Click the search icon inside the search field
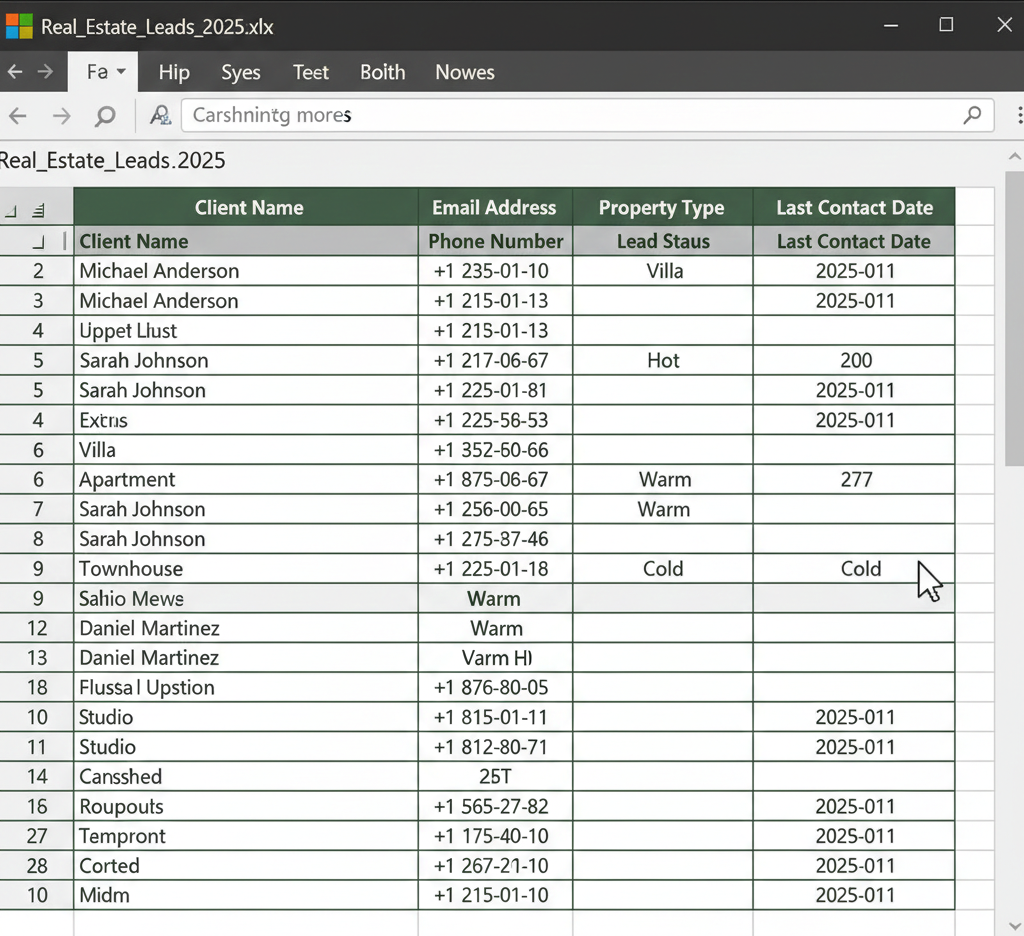Image resolution: width=1024 pixels, height=936 pixels. click(x=972, y=115)
